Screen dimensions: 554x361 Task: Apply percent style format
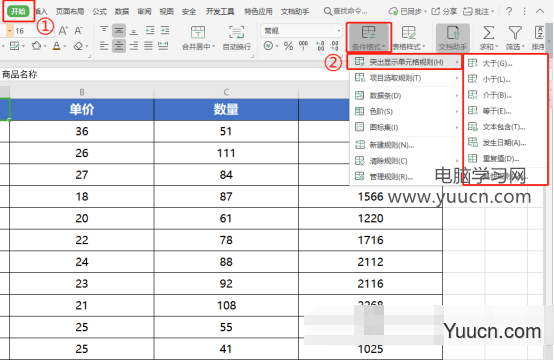pos(288,46)
